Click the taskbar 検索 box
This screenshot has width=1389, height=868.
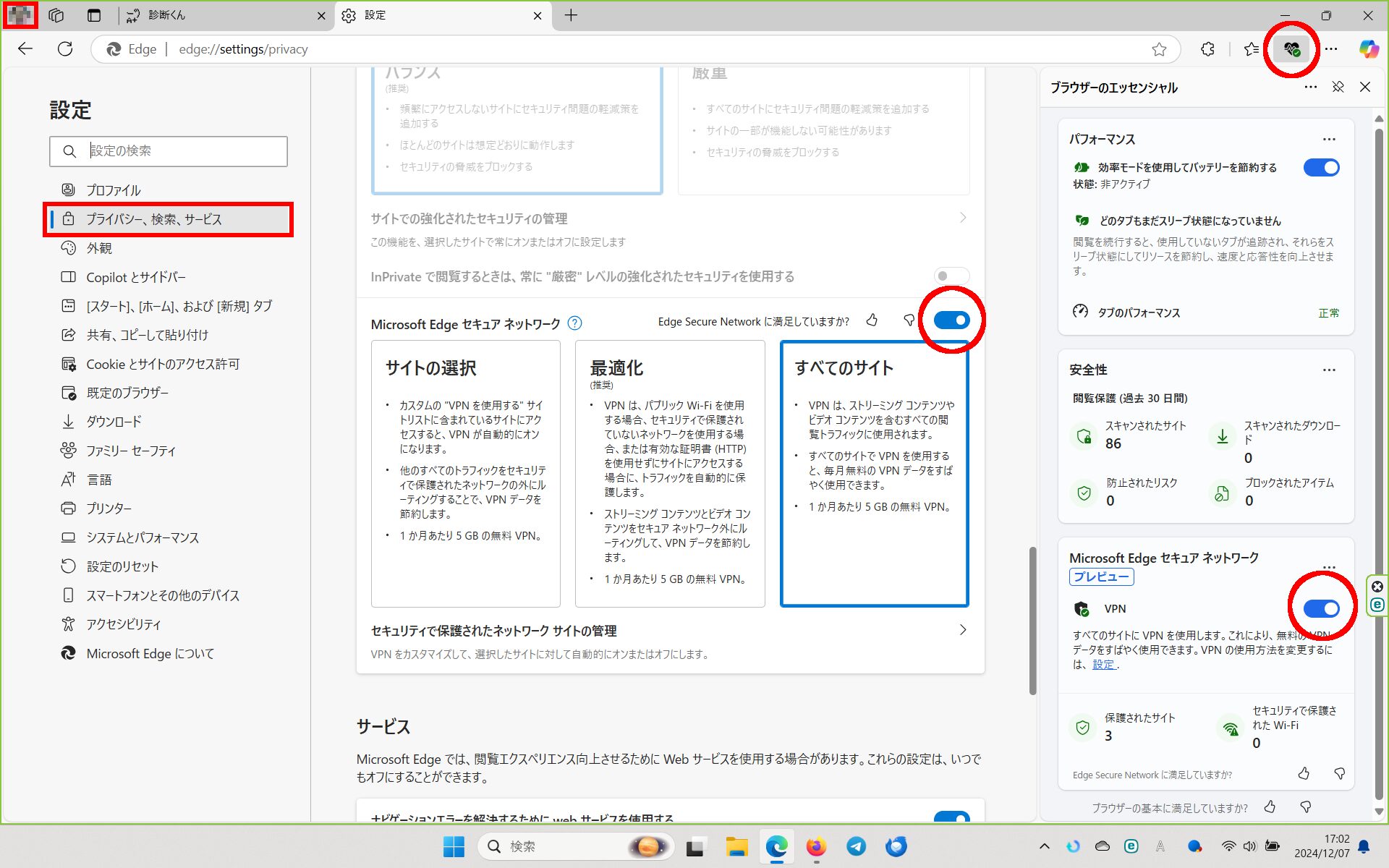point(575,846)
